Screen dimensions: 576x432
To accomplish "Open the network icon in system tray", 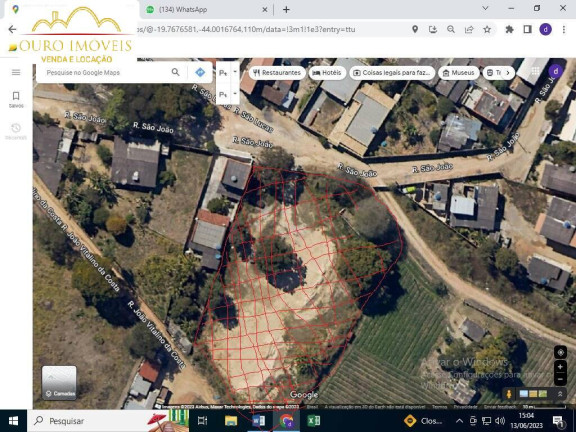I will pos(486,421).
